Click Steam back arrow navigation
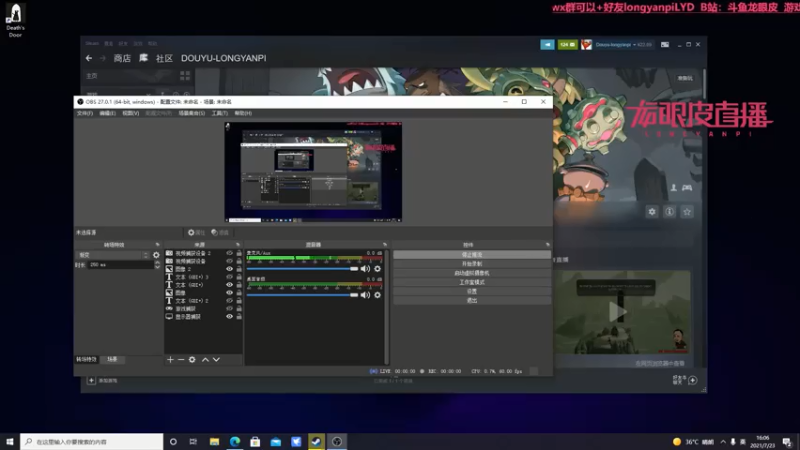 click(x=89, y=58)
